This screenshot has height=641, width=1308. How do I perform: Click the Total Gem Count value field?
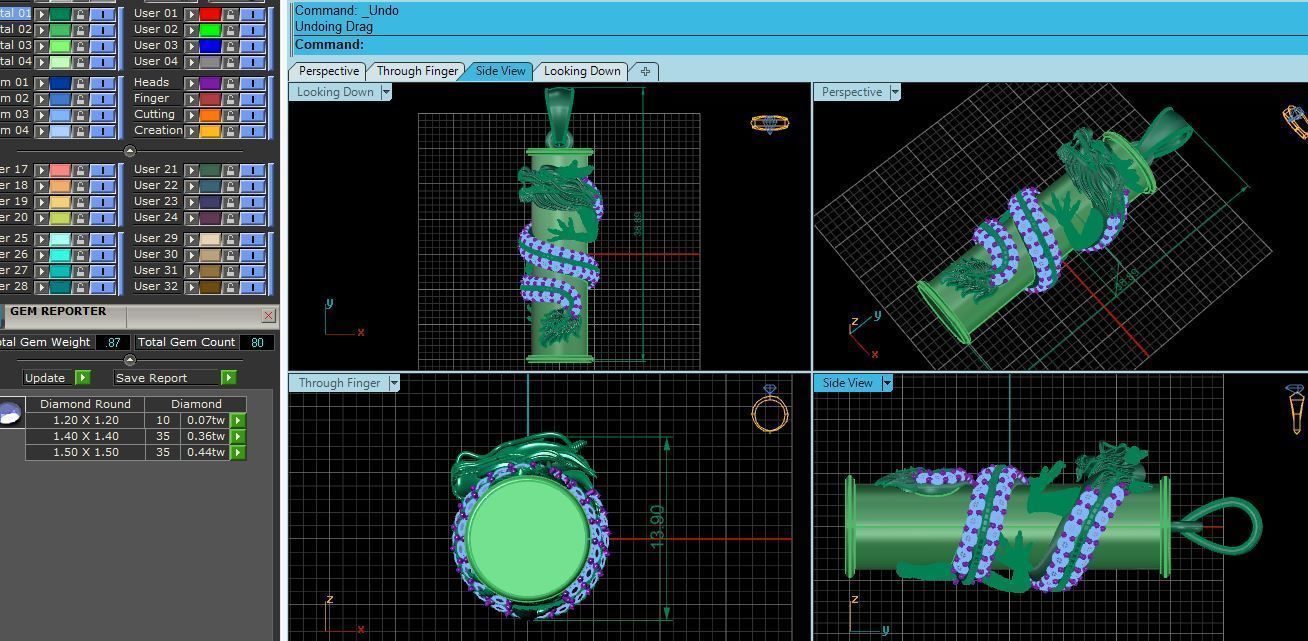tap(257, 342)
